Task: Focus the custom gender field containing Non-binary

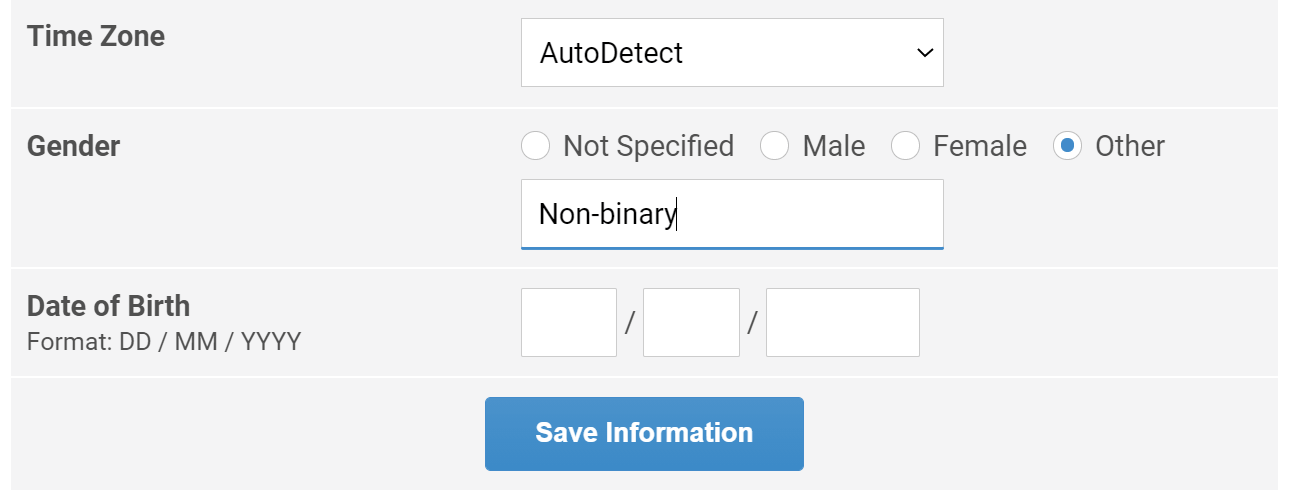Action: [731, 214]
